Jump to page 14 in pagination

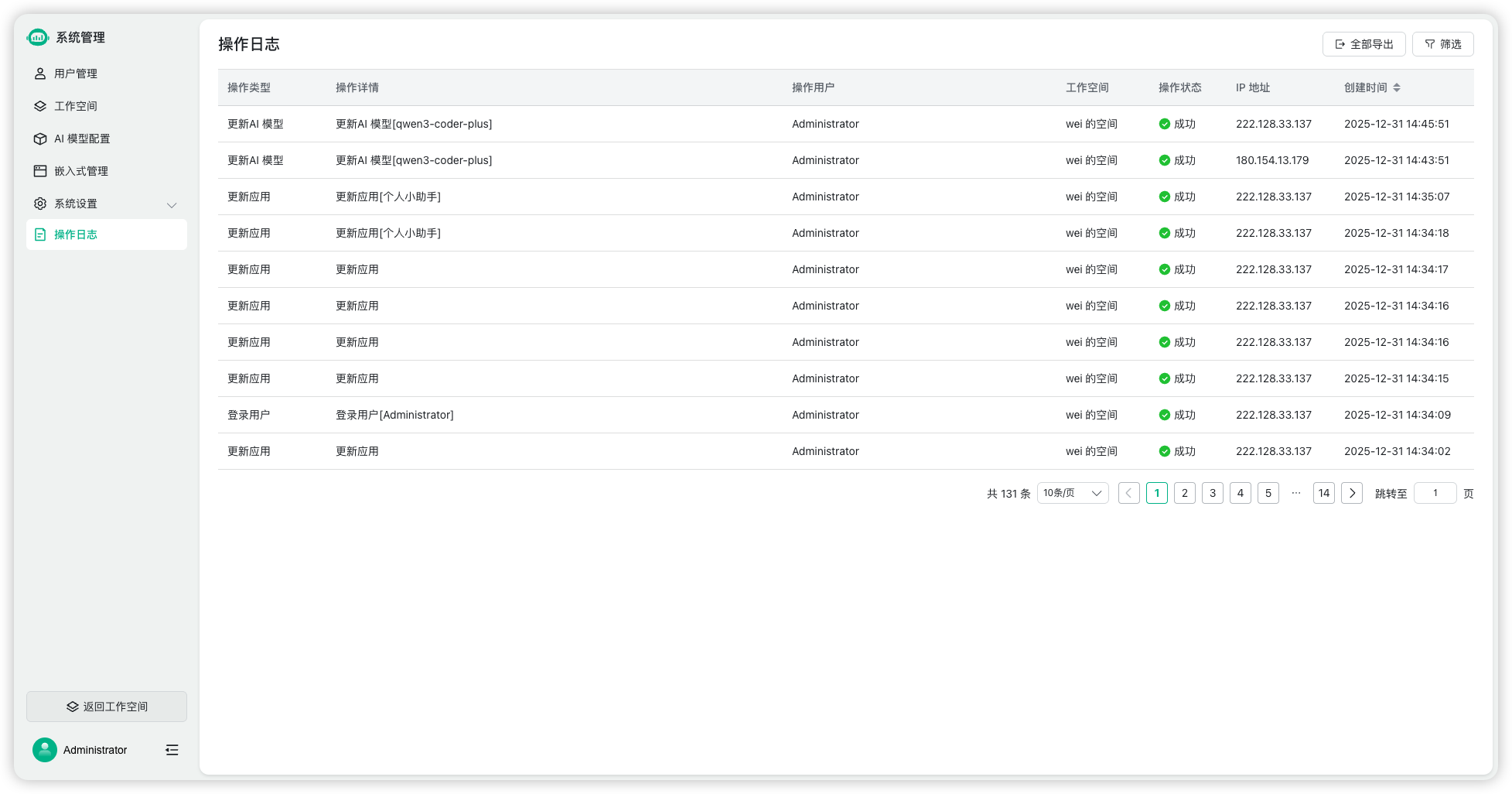1324,493
